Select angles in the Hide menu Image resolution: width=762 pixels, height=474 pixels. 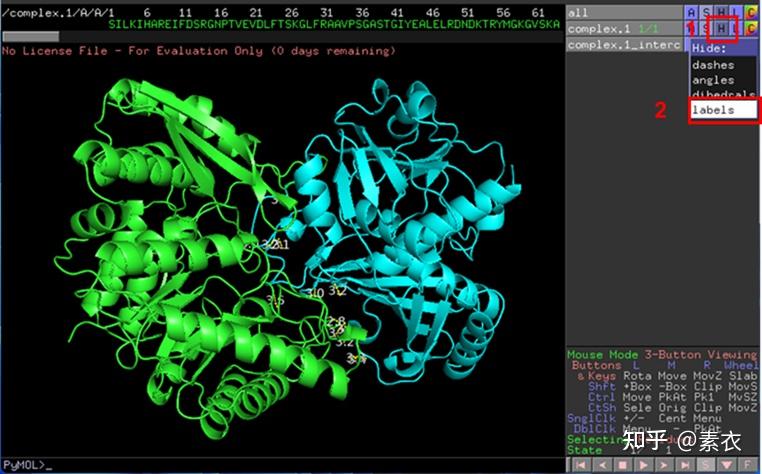pos(724,80)
